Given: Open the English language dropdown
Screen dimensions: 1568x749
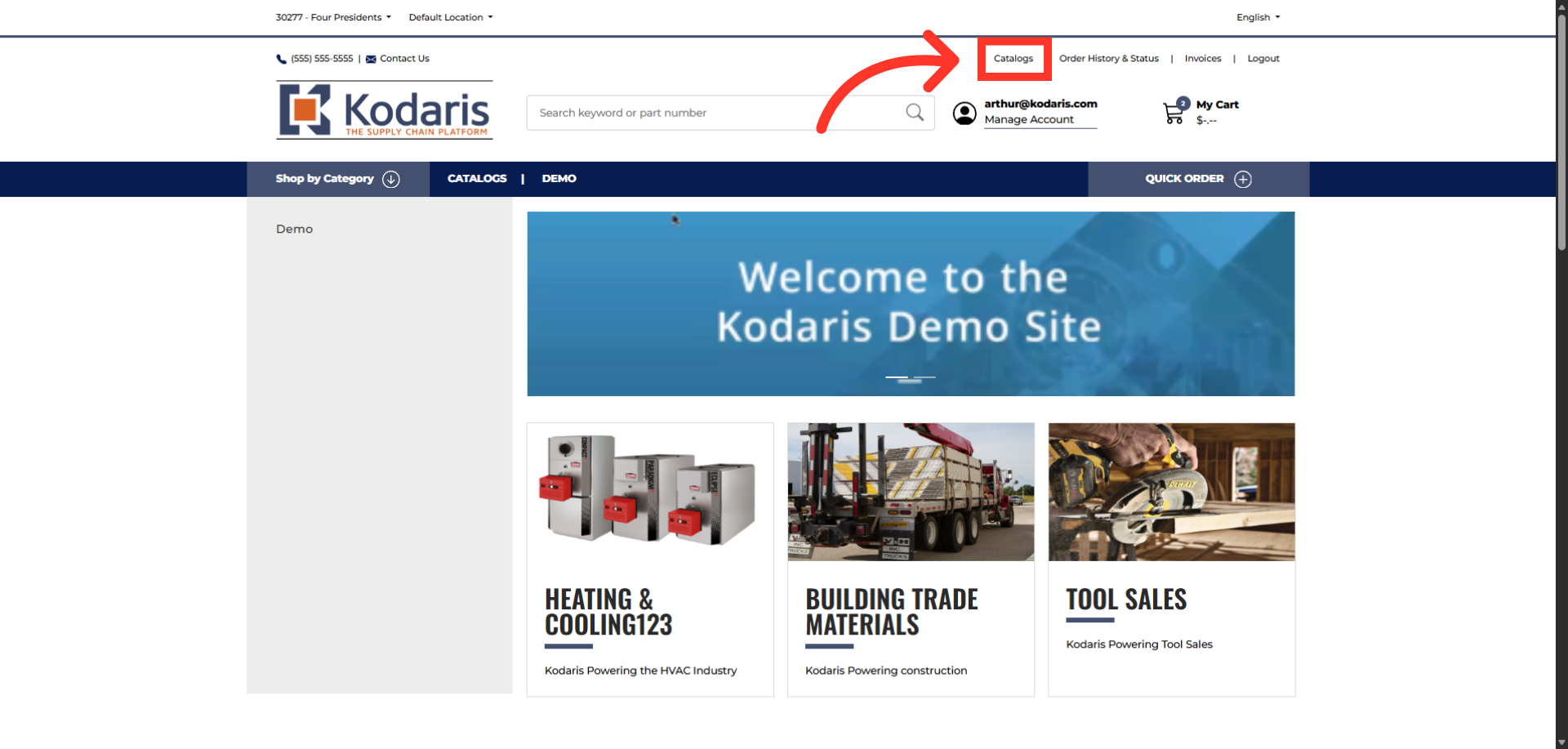Looking at the screenshot, I should 1258,17.
